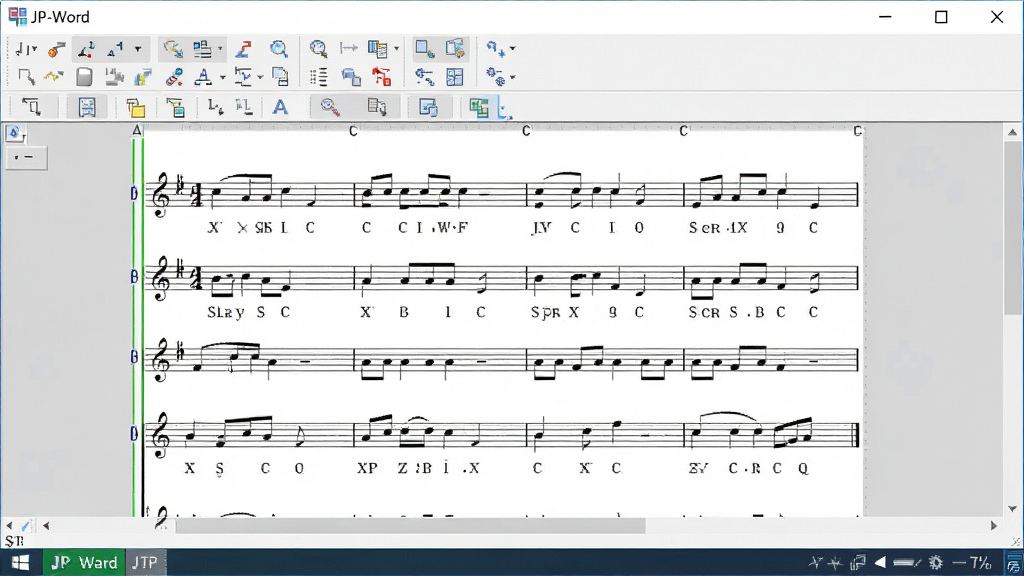This screenshot has height=576, width=1024.
Task: Click the green grid icon
Action: (479, 107)
